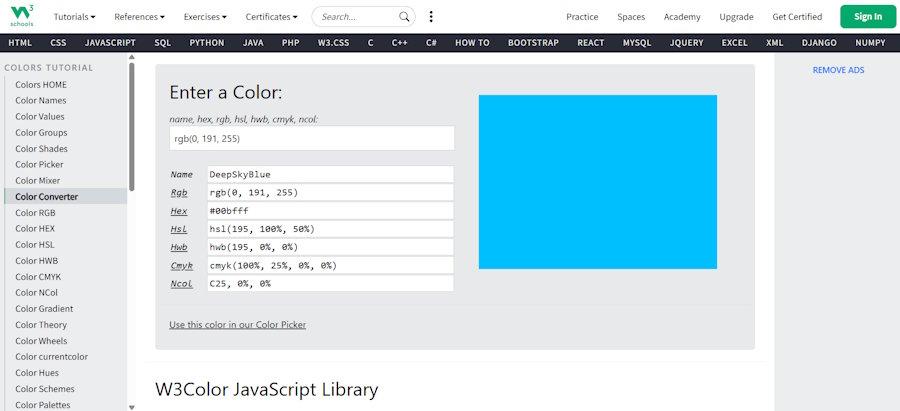Click the search magnifier icon
The width and height of the screenshot is (900, 411).
point(404,17)
